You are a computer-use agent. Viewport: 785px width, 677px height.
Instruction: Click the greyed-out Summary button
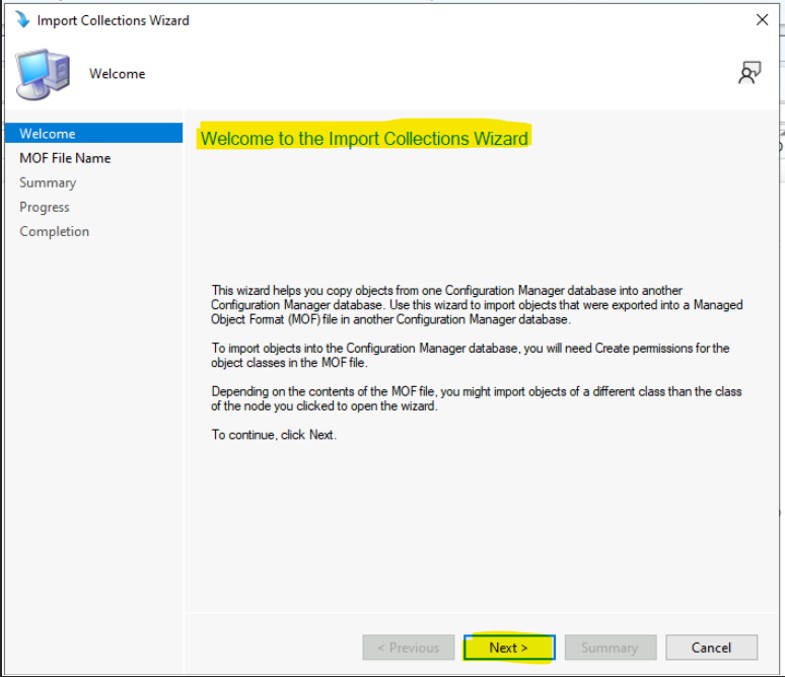coord(610,647)
